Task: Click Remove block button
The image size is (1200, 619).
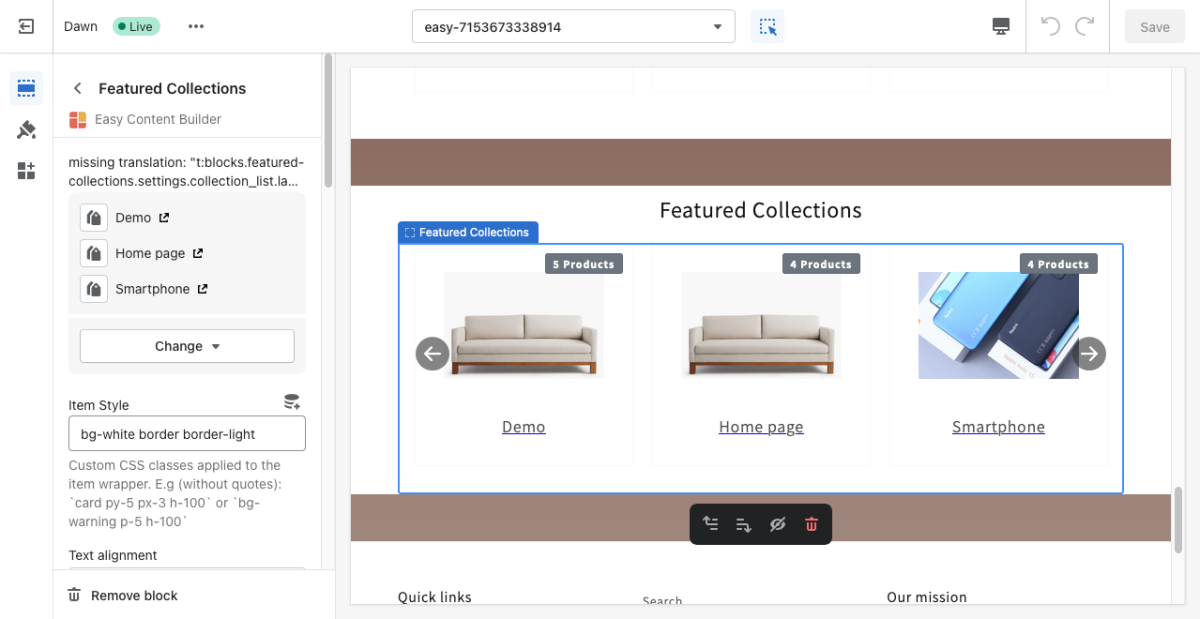Action: click(x=123, y=595)
